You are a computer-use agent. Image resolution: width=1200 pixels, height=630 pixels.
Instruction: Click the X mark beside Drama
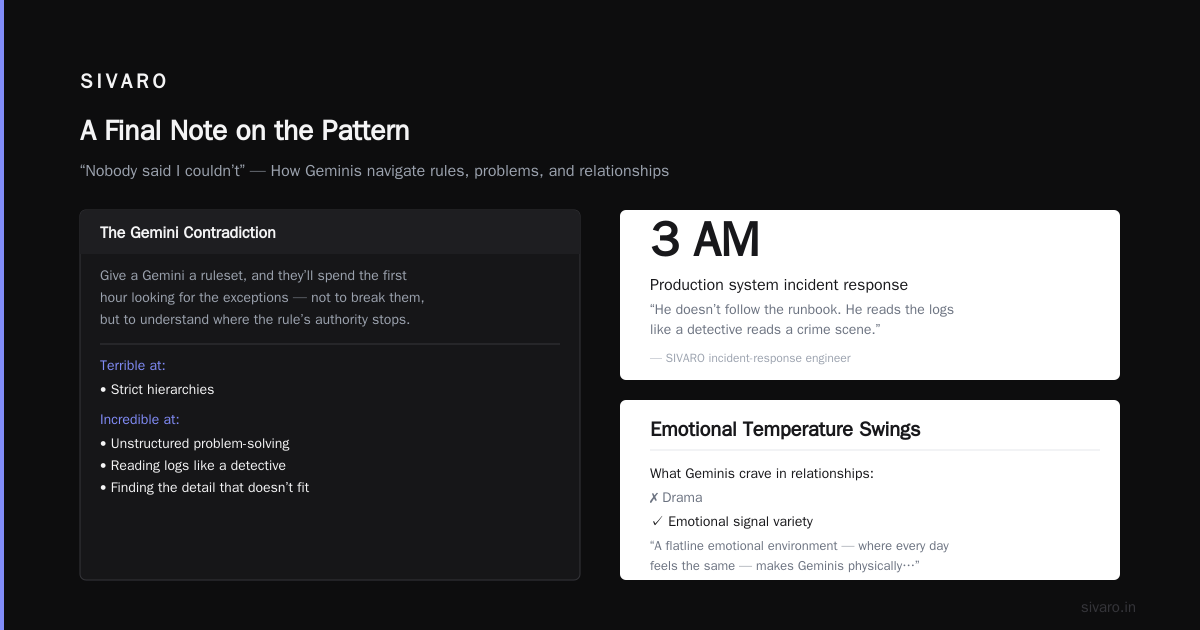(654, 497)
